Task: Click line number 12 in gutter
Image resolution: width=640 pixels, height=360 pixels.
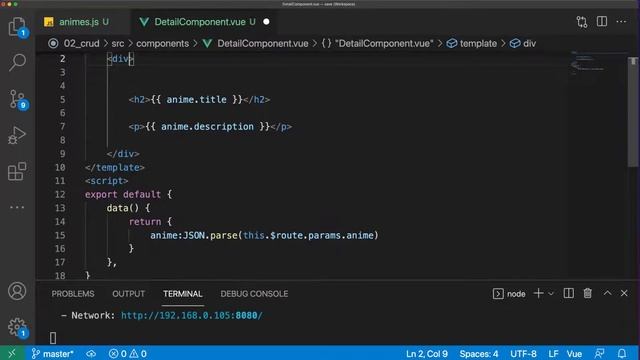Action: pos(60,194)
